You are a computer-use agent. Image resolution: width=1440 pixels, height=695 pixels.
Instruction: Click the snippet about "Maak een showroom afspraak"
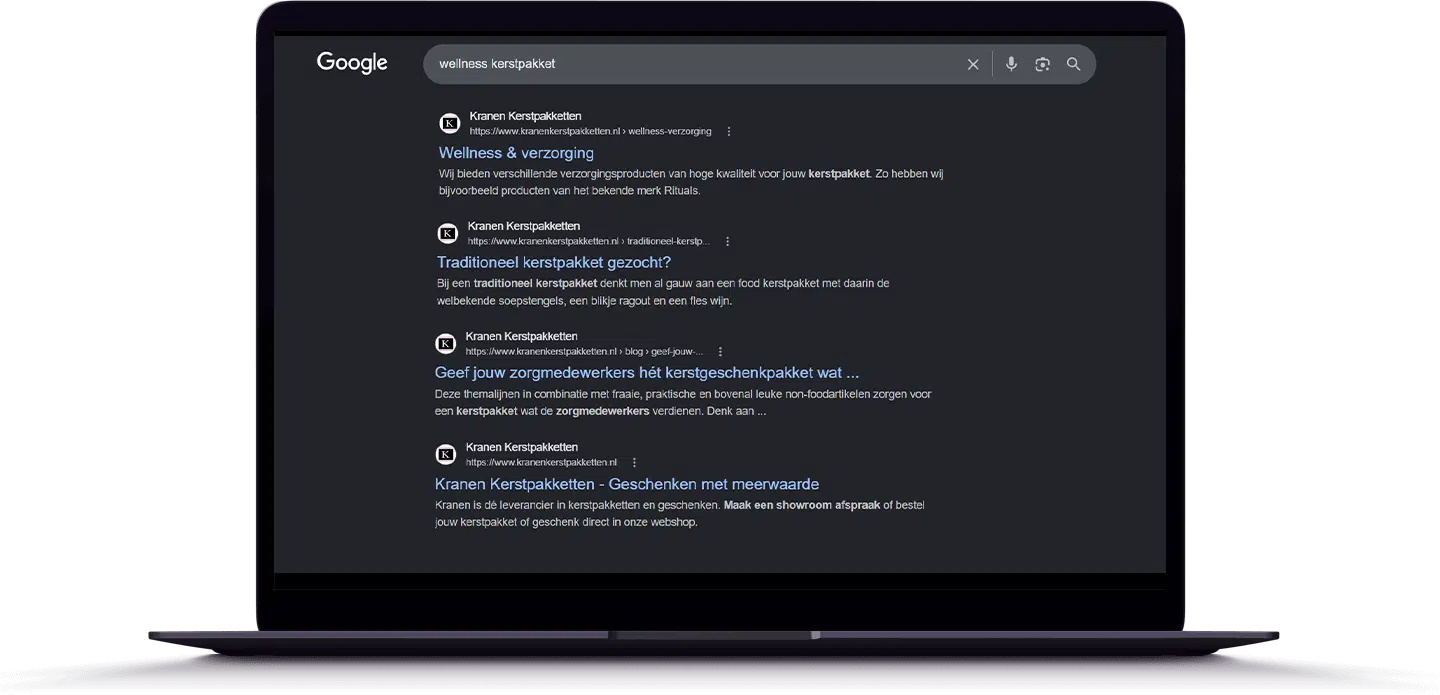[x=680, y=513]
